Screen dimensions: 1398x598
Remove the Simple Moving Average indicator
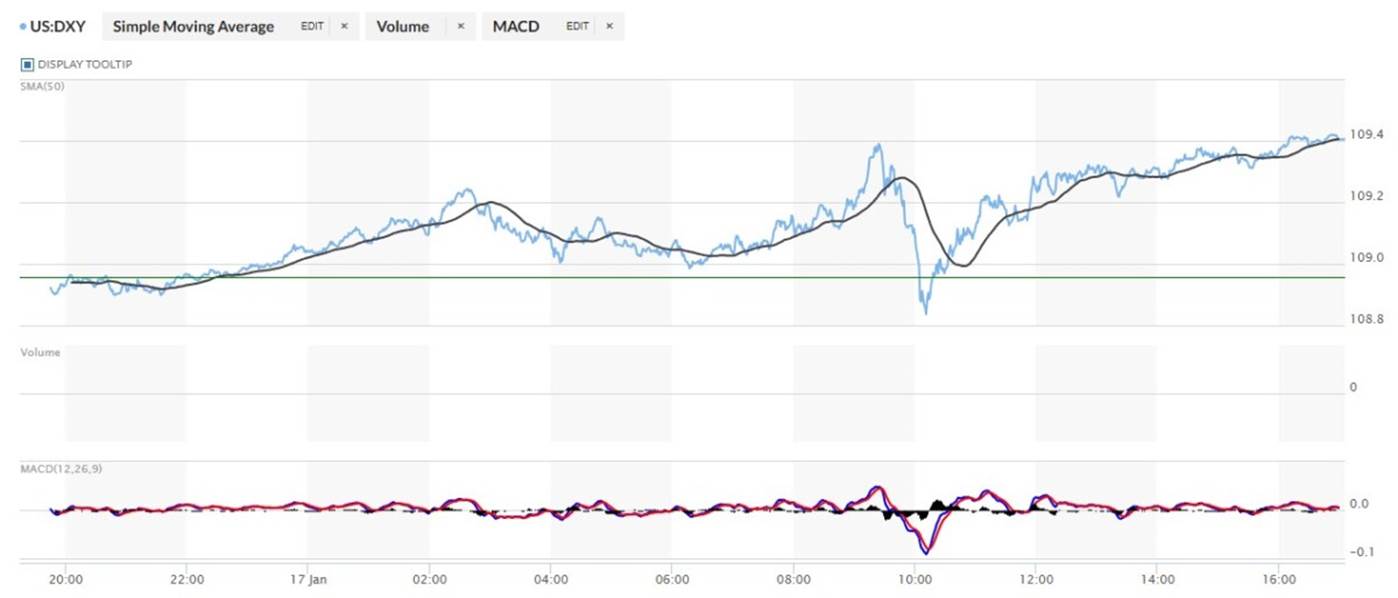click(345, 27)
